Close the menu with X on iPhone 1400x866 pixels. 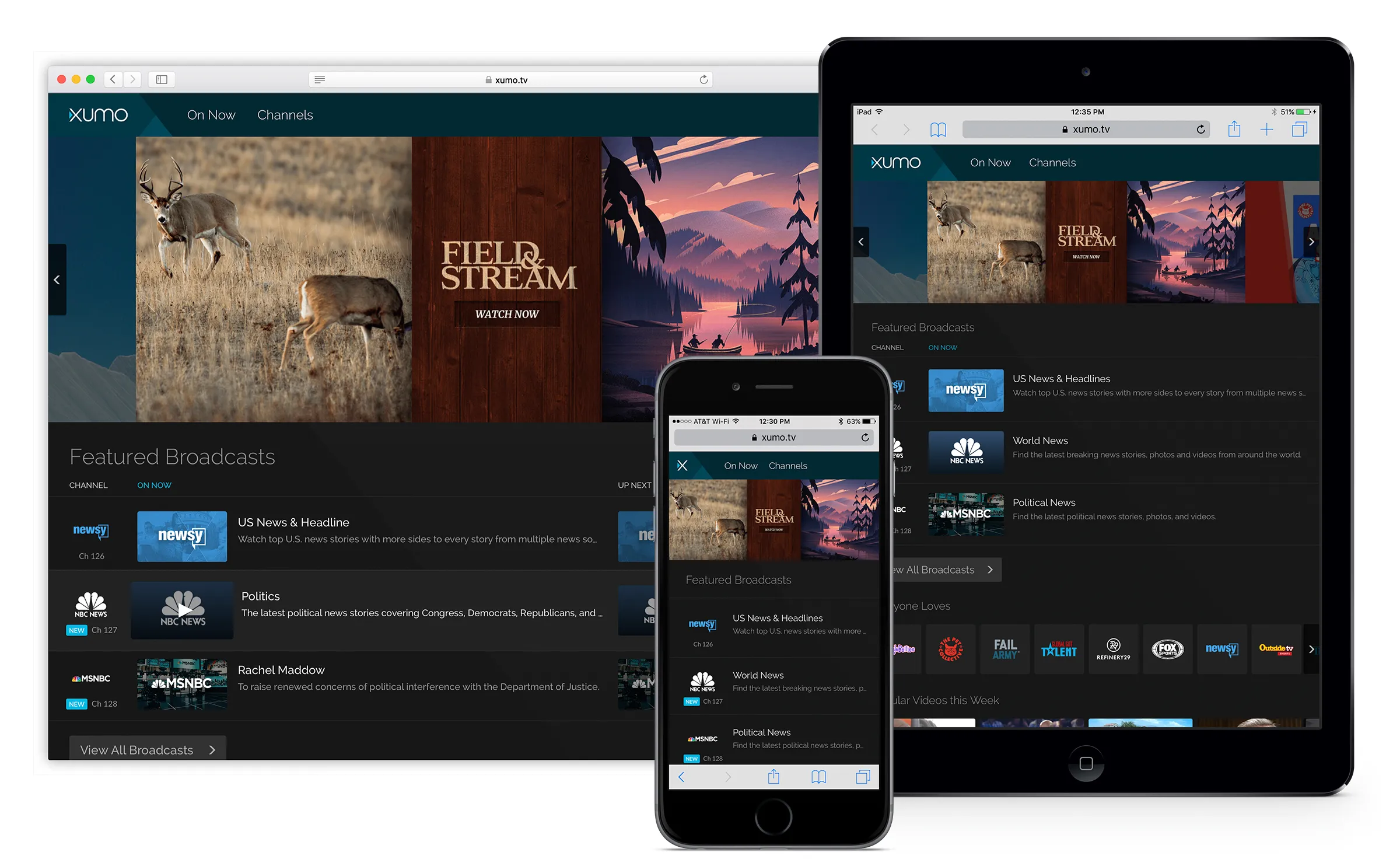coord(682,466)
